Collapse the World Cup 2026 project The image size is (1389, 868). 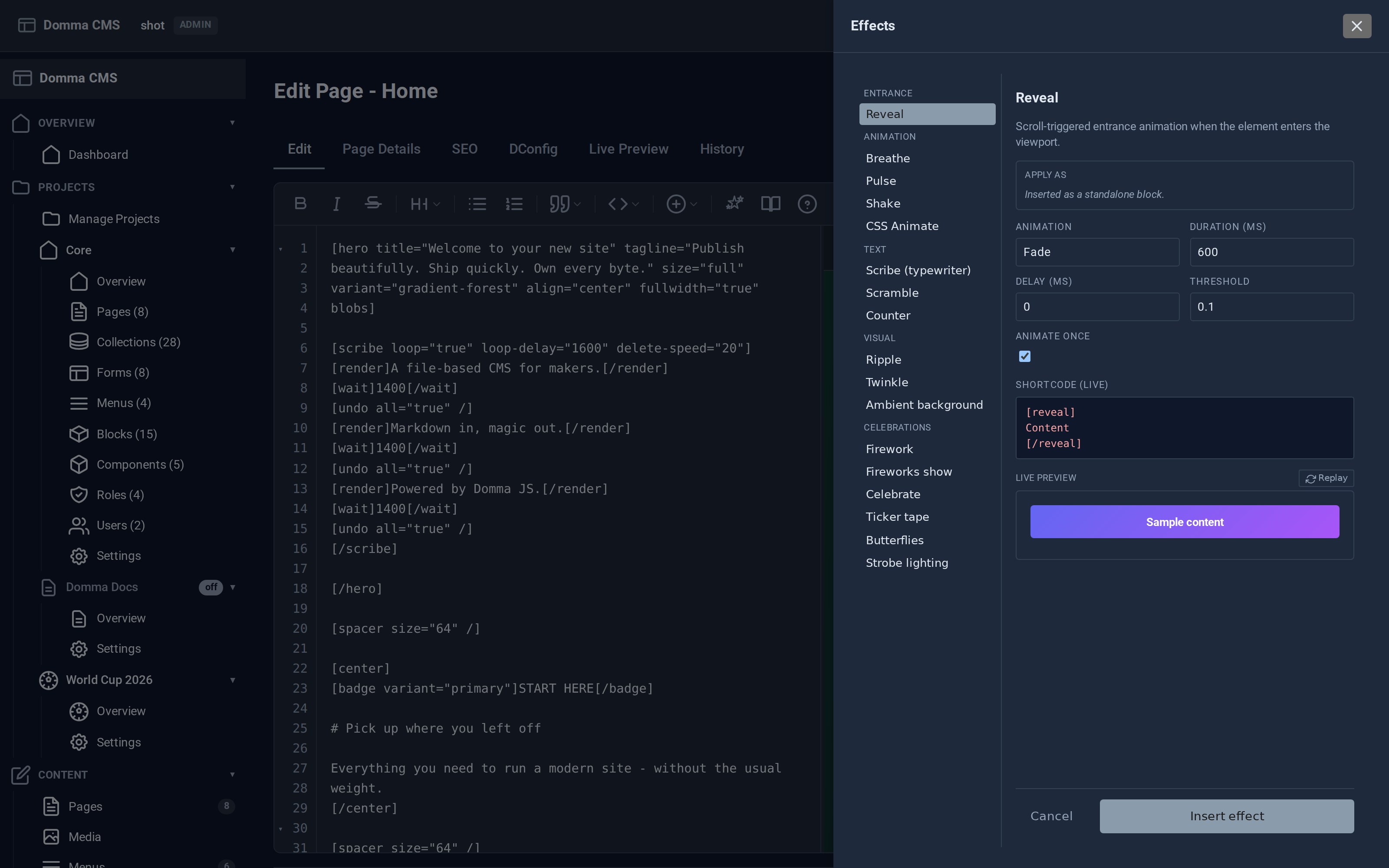[x=233, y=680]
